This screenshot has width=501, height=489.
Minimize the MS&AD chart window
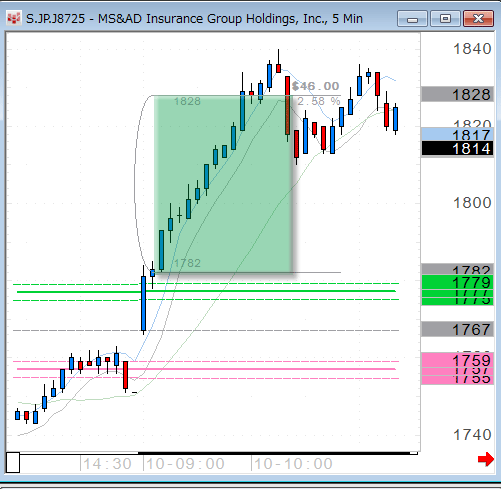point(412,18)
